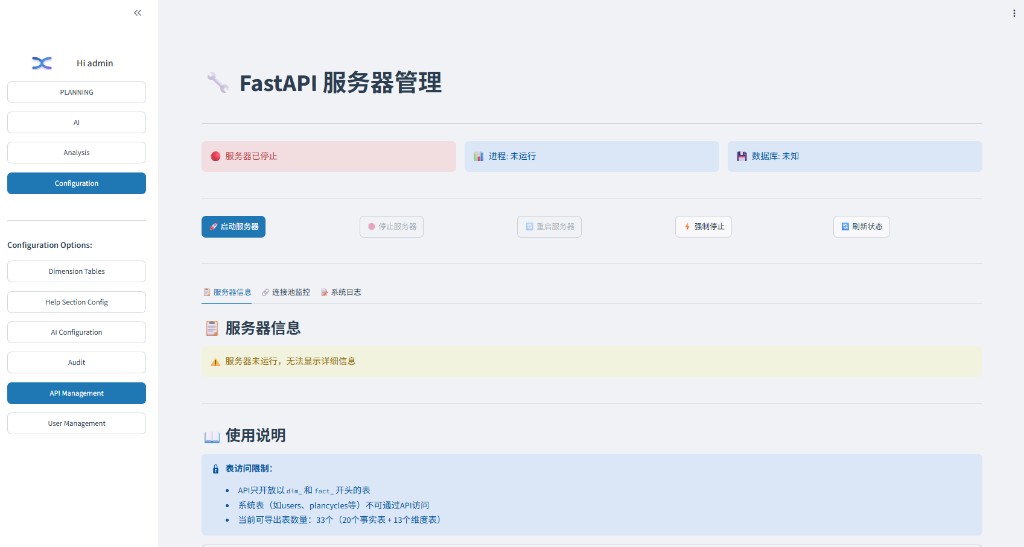Force stop the server with the lightning button
The image size is (1024, 547).
703,227
